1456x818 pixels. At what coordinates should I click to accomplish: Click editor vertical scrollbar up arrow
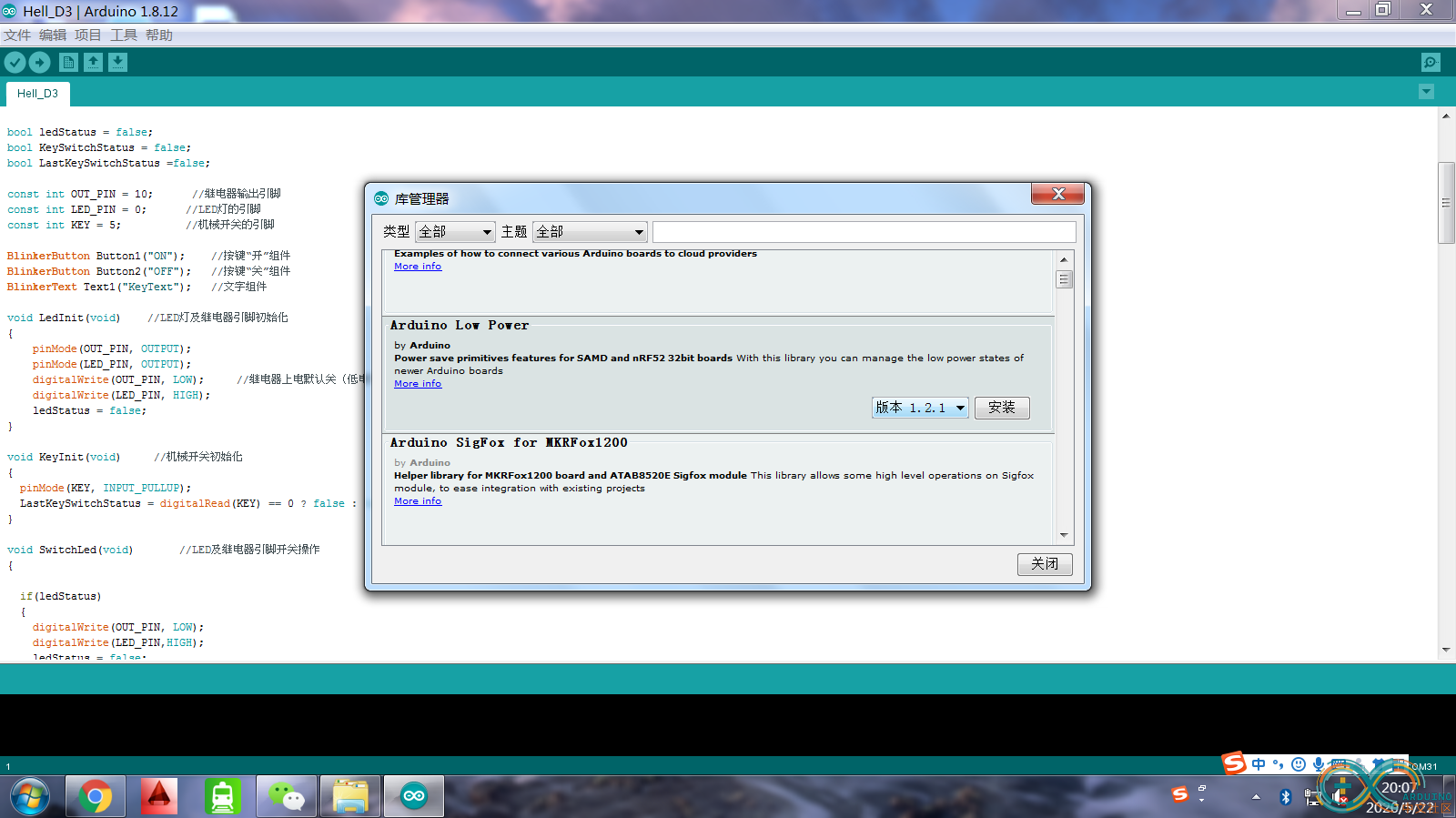(x=1446, y=116)
